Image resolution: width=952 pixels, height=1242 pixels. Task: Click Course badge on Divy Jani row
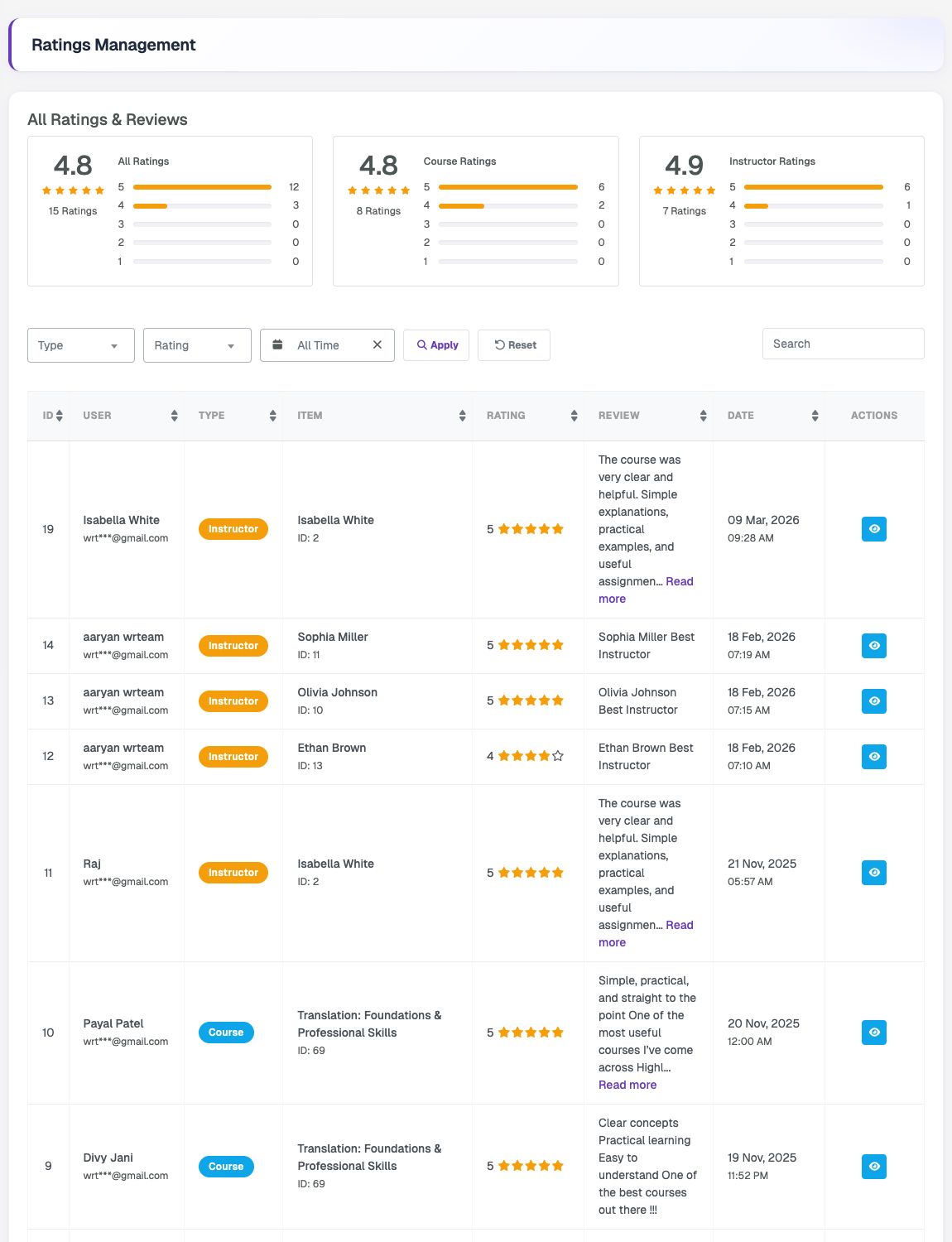pos(226,1167)
